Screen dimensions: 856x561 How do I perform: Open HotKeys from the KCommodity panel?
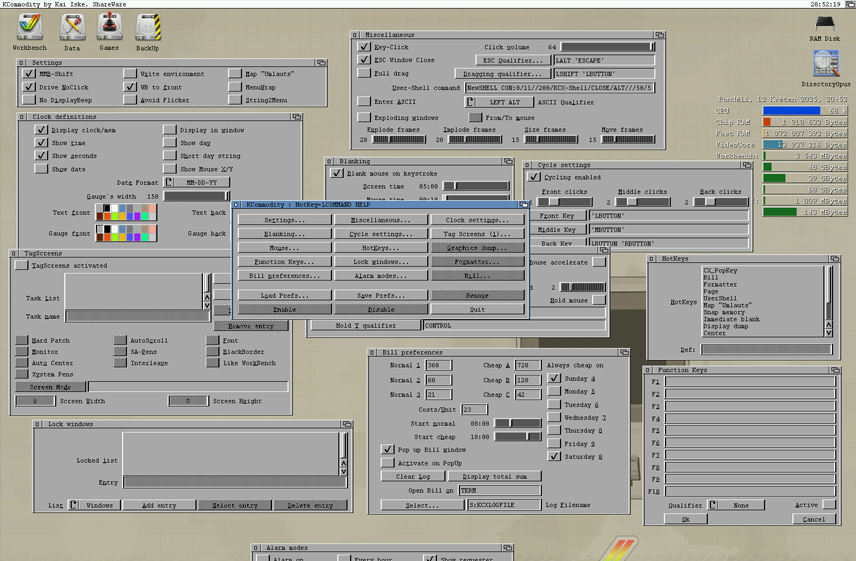point(380,248)
